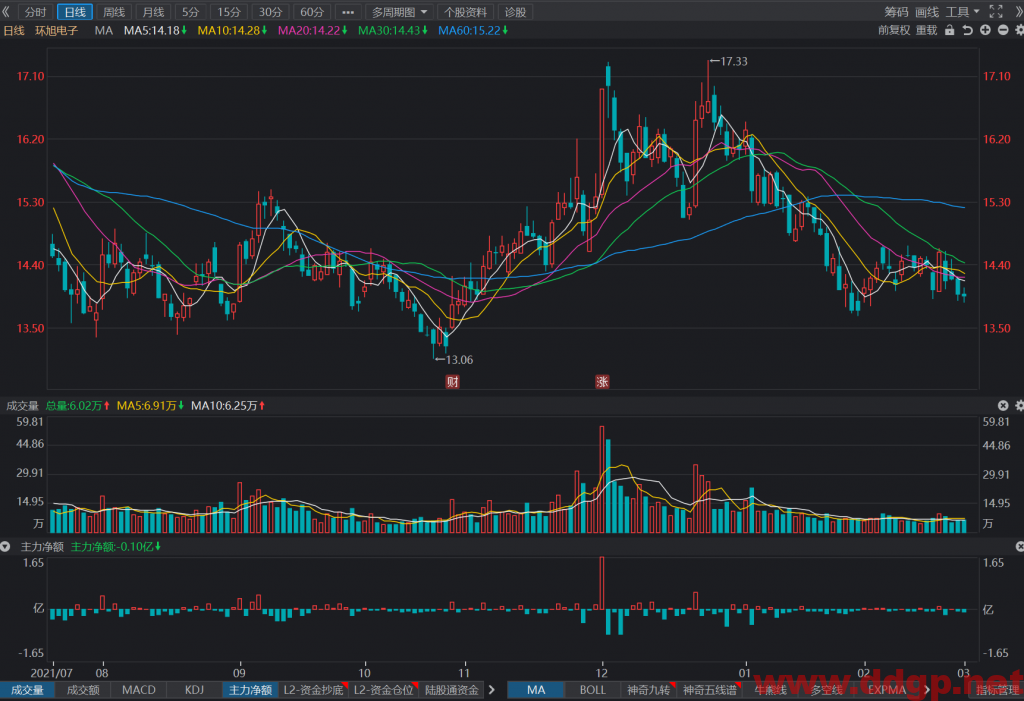Activate 画线 drawing tool
Viewport: 1024px width, 701px height.
pos(927,12)
